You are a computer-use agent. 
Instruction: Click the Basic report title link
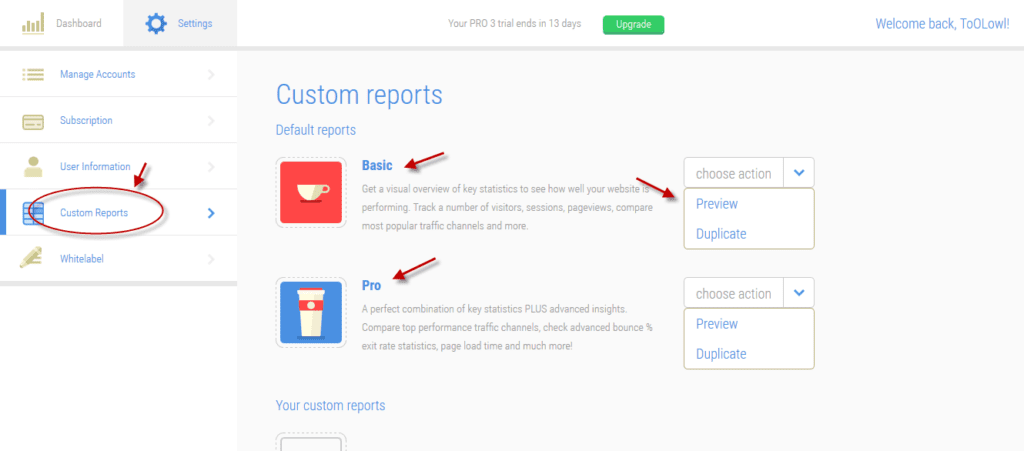[x=377, y=165]
